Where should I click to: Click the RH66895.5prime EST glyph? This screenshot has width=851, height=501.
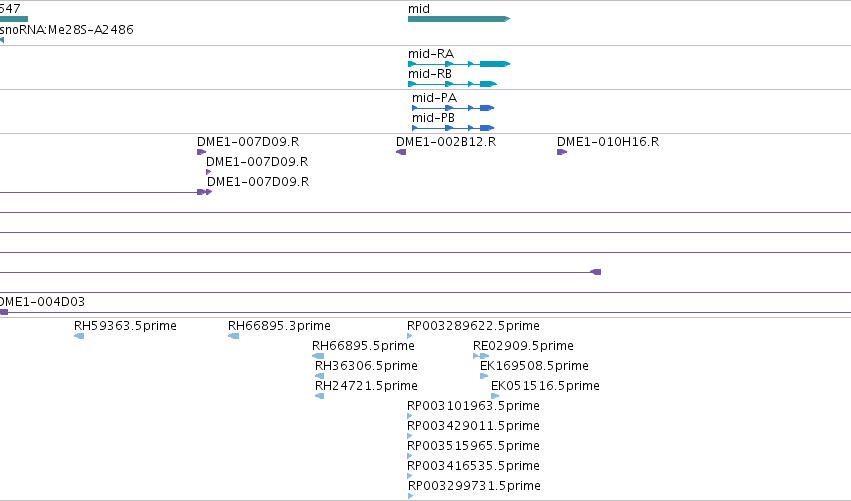coord(318,356)
